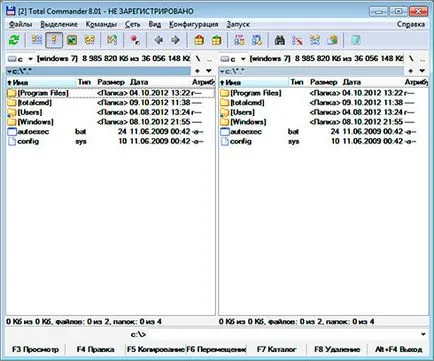
Task: Click the F3 Просмотр button
Action: pos(35,349)
